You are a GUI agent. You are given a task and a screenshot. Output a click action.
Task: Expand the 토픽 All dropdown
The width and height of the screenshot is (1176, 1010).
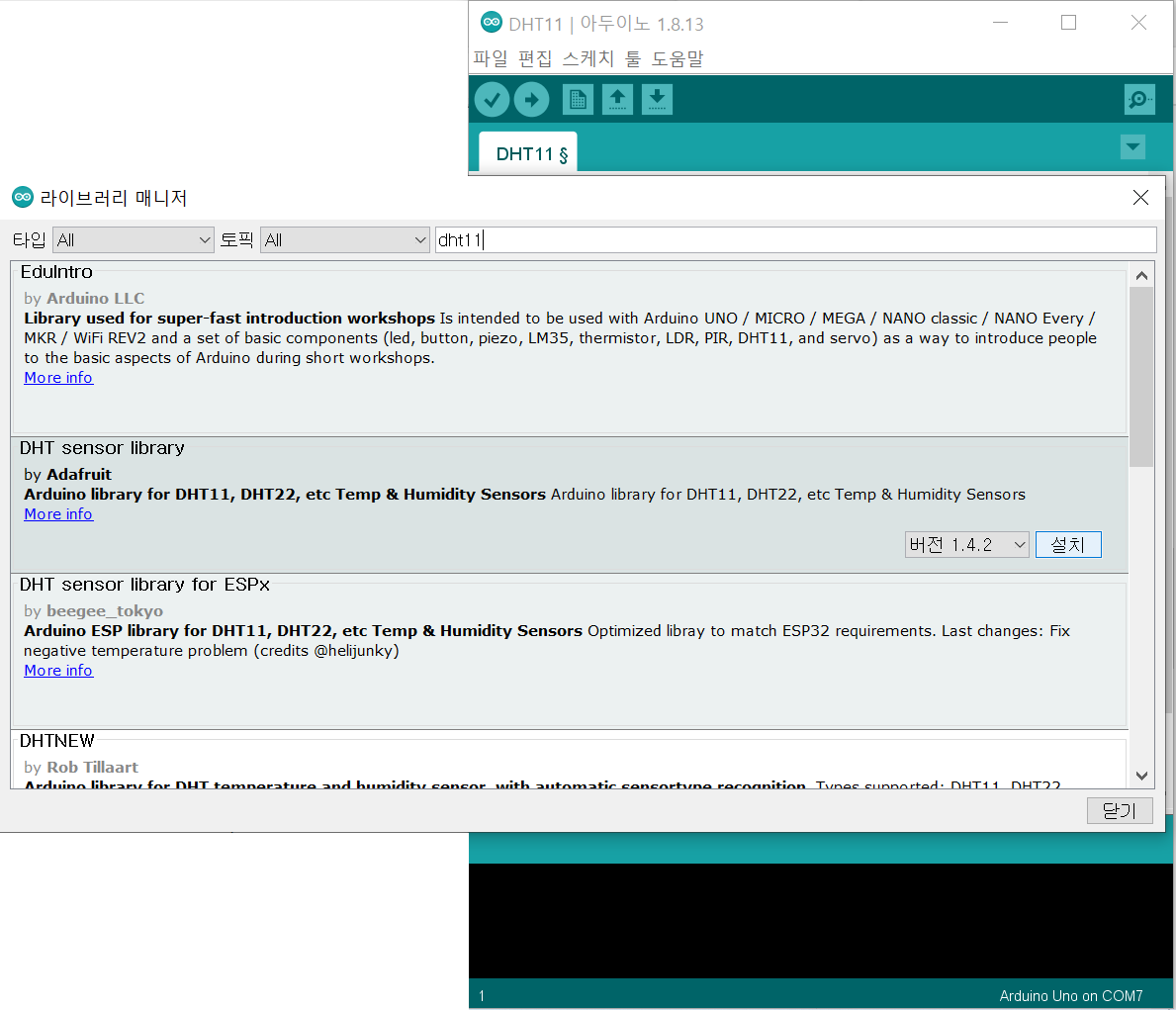pos(345,240)
